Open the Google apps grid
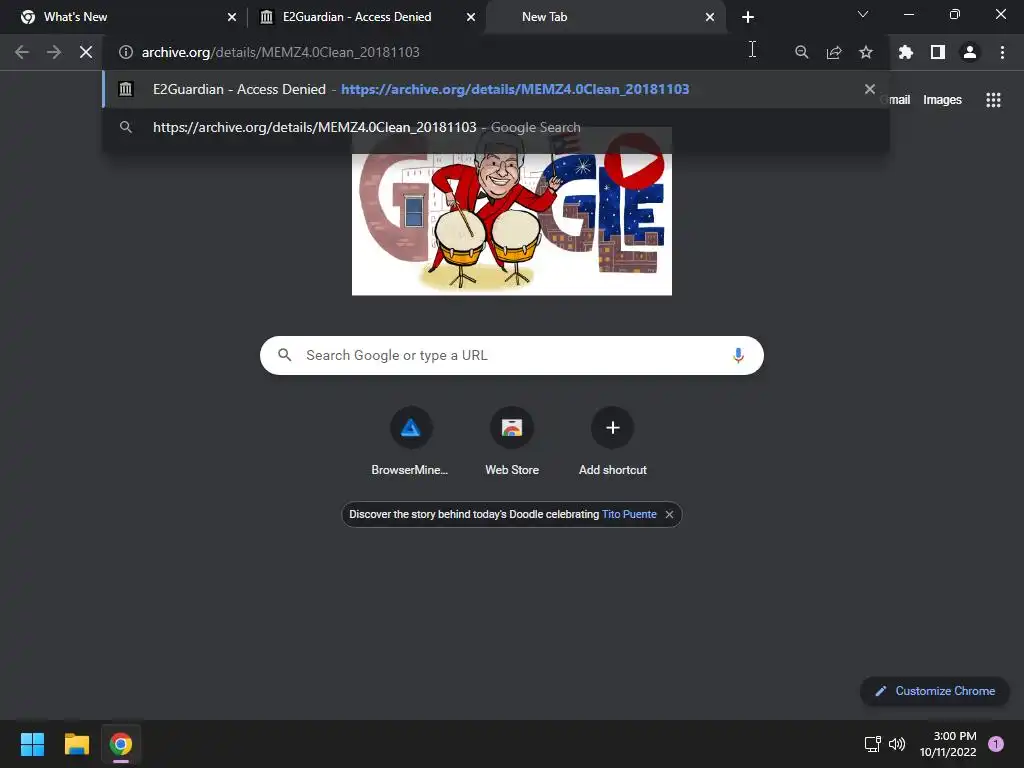1024x768 pixels. click(x=993, y=100)
